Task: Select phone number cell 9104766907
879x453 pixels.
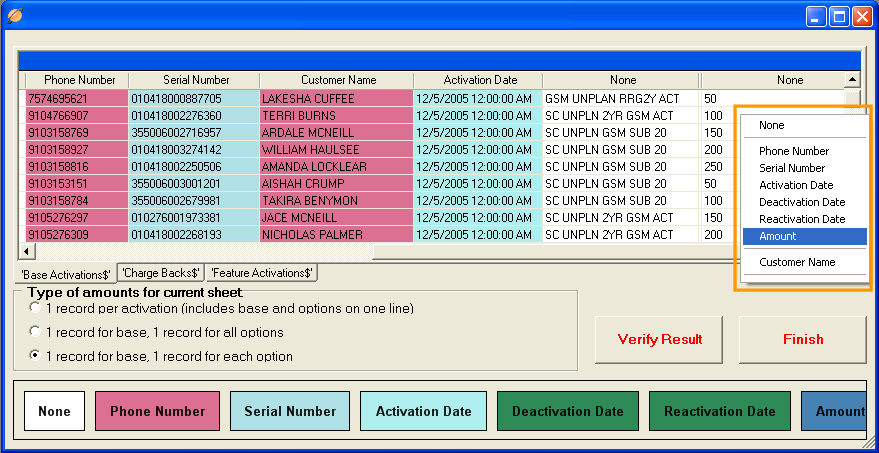Action: click(77, 115)
